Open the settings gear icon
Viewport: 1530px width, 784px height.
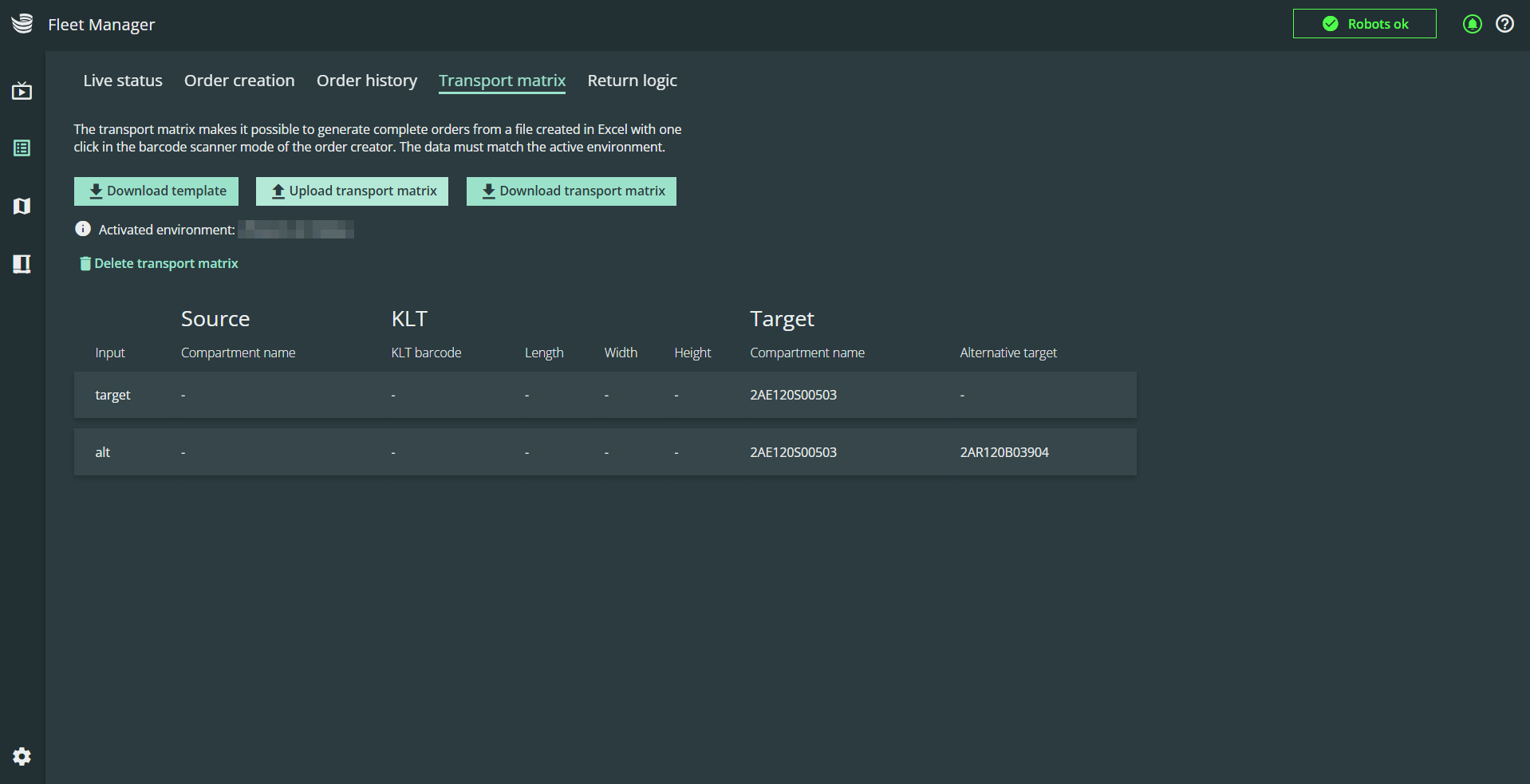[22, 756]
